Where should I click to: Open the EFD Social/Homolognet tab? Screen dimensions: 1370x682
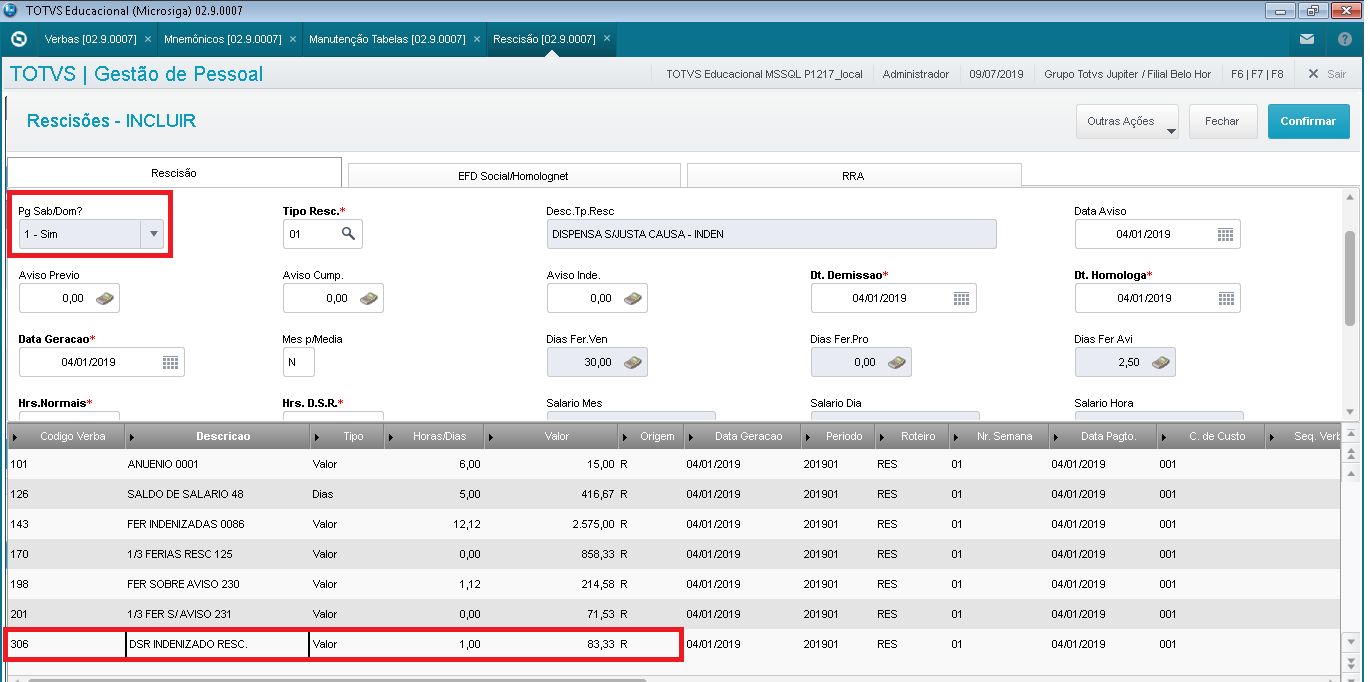pos(513,176)
